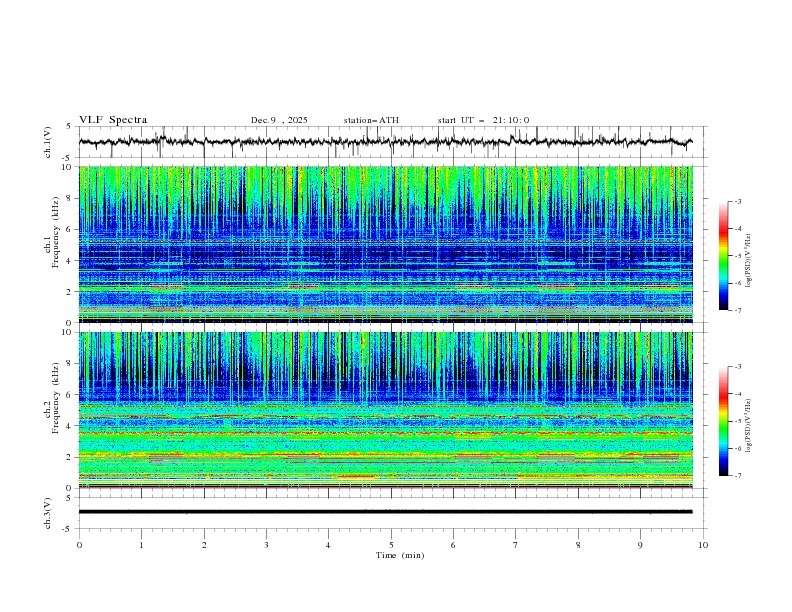This screenshot has width=792, height=612.
Task: Select the "start UT = 21:10:0" text
Action: click(483, 120)
